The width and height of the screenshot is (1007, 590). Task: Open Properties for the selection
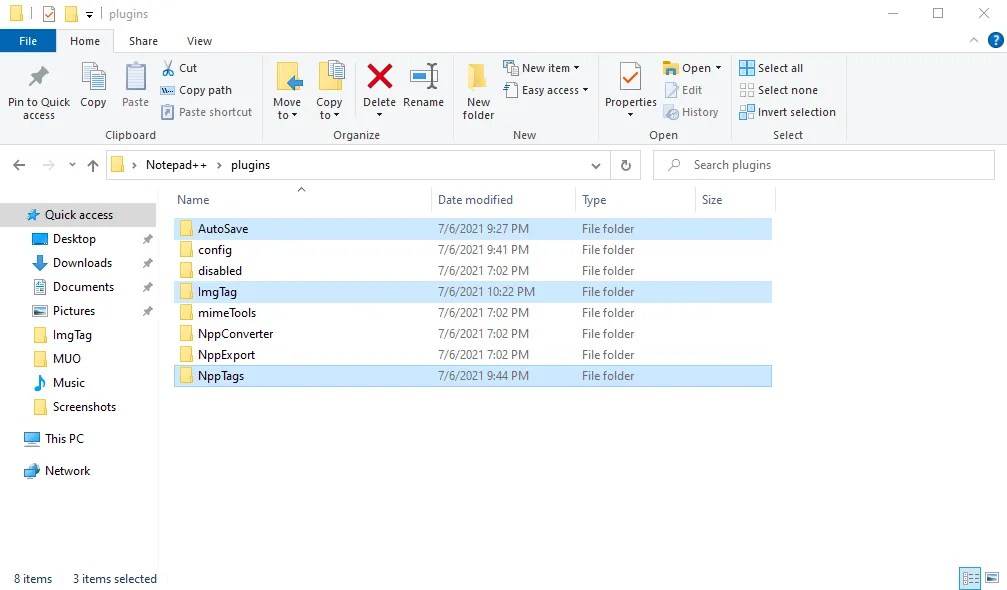[629, 88]
